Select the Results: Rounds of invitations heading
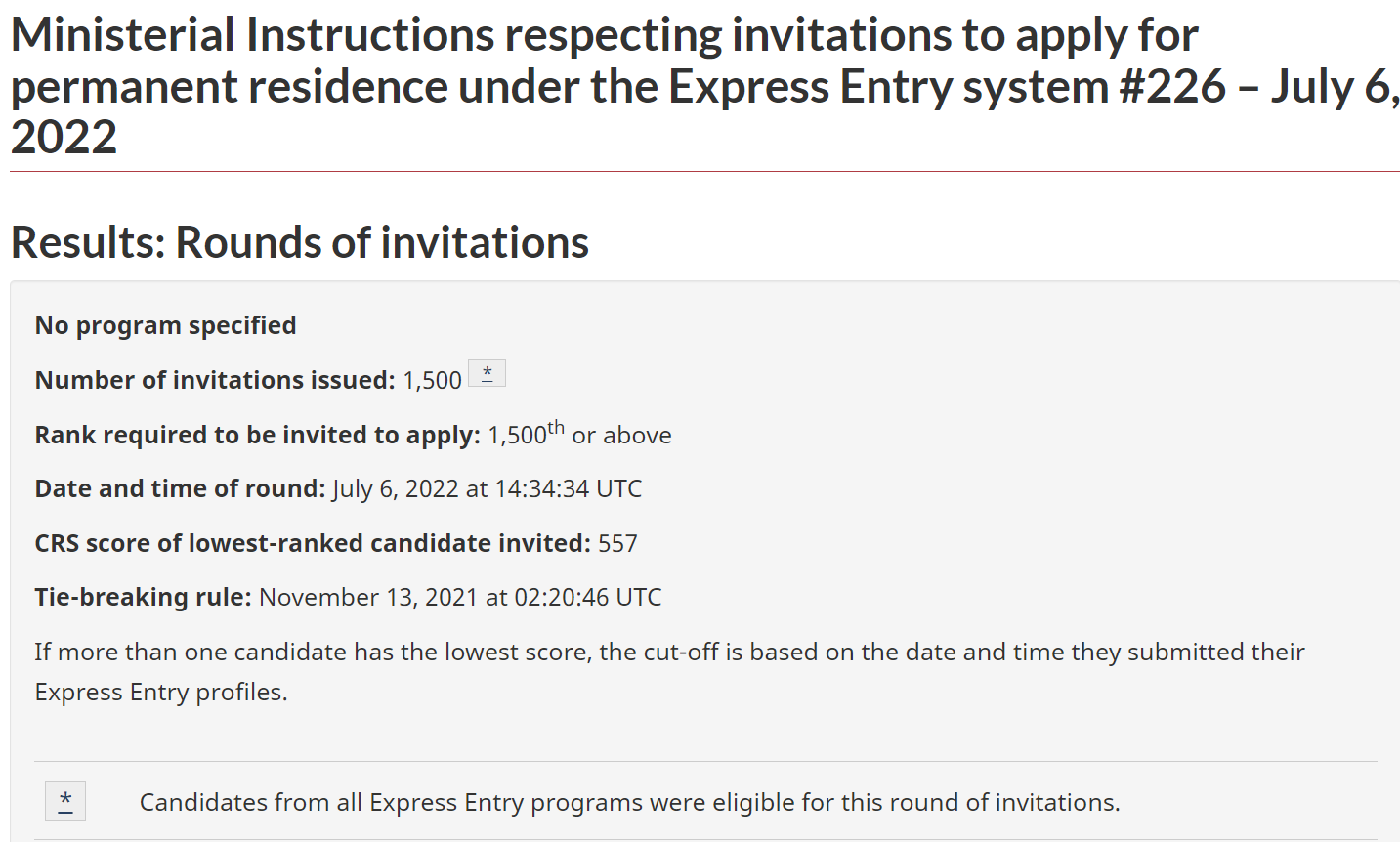This screenshot has width=1400, height=842. pyautogui.click(x=299, y=242)
